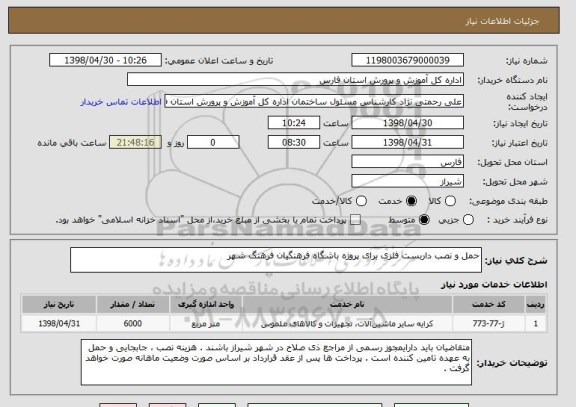Click the نام خدمت column header
Screen dimensions: 576x407
347,304
